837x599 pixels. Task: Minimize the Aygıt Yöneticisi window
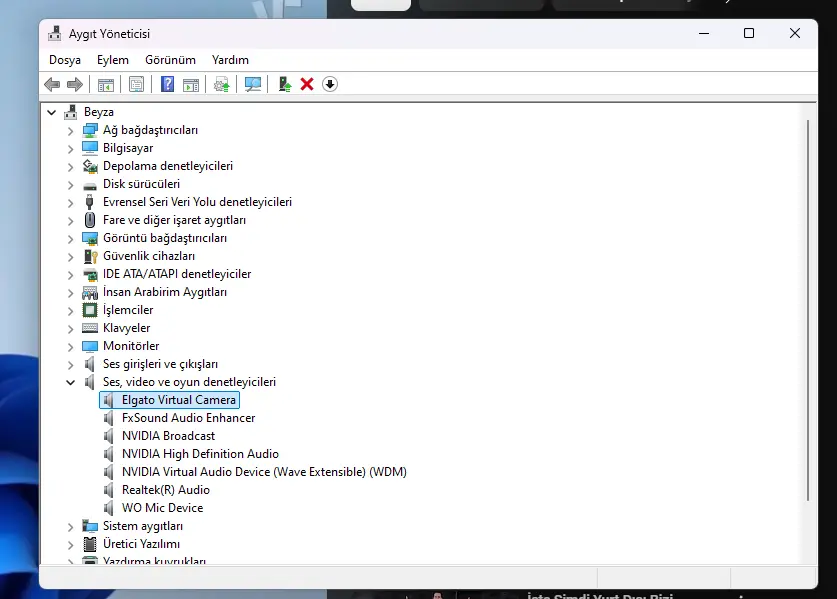(x=704, y=34)
